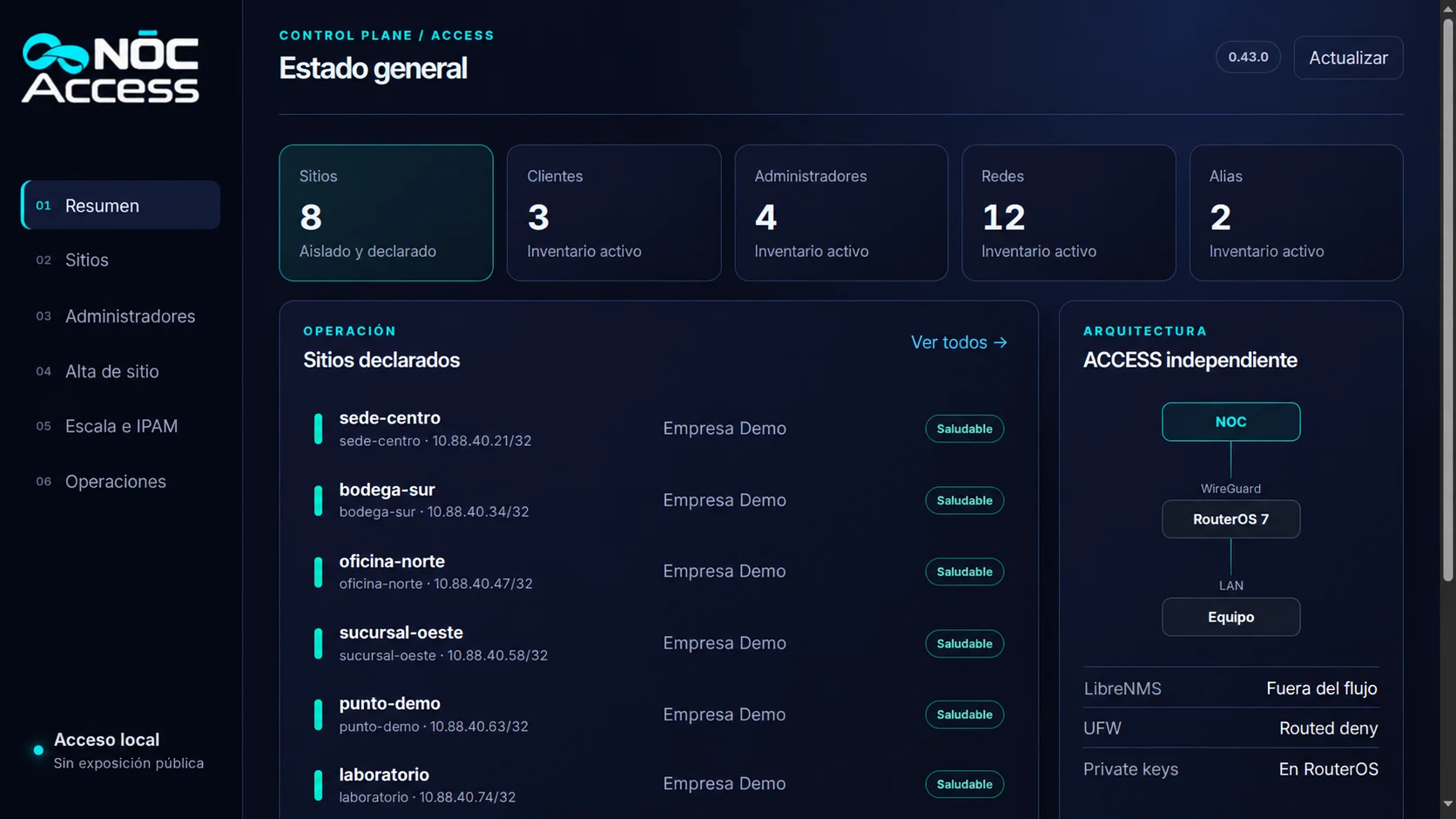Click the ACCESS independiente heading
Viewport: 1456px width, 819px height.
1190,360
